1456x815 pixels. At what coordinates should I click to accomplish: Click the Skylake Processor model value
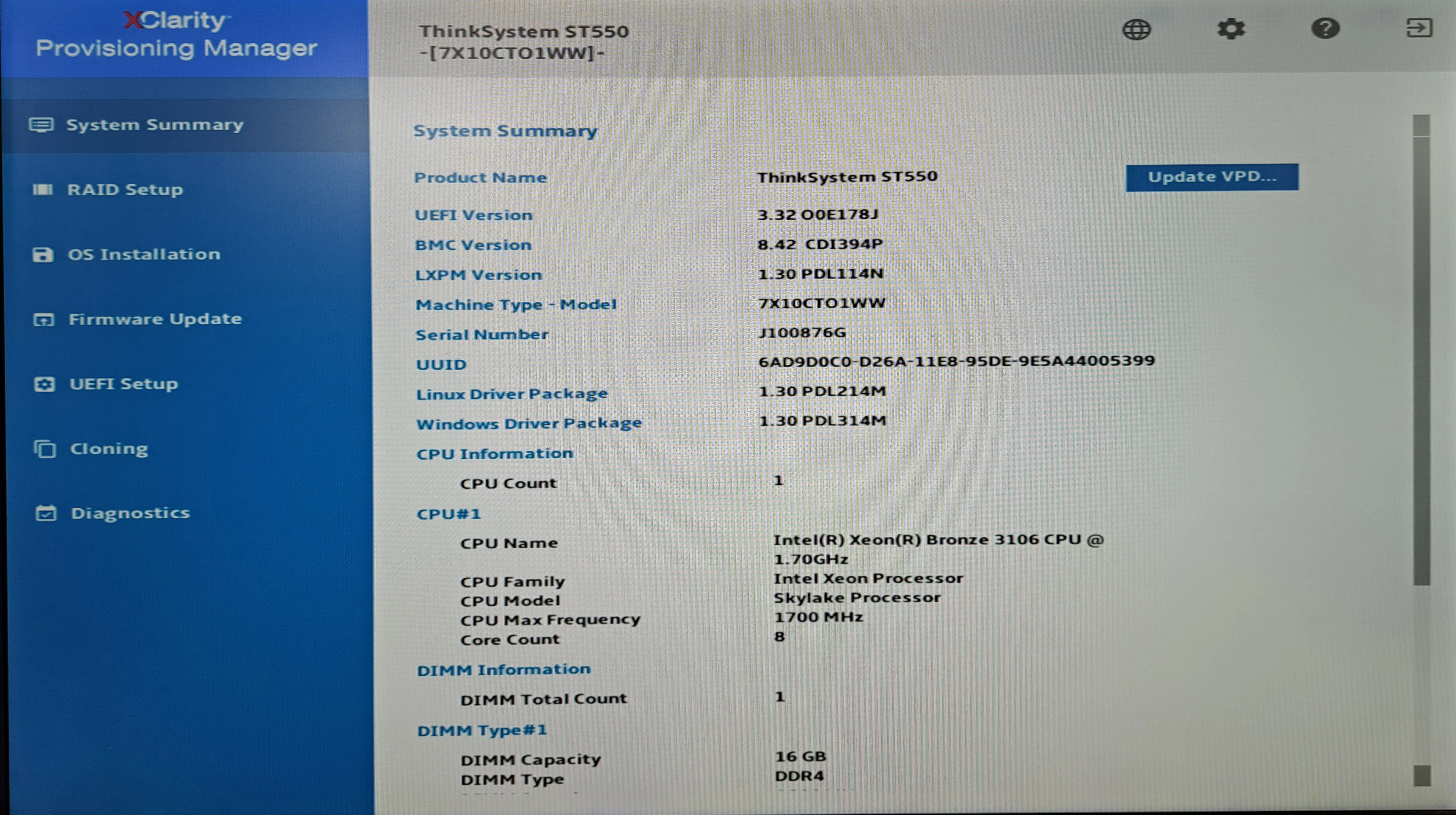click(857, 598)
